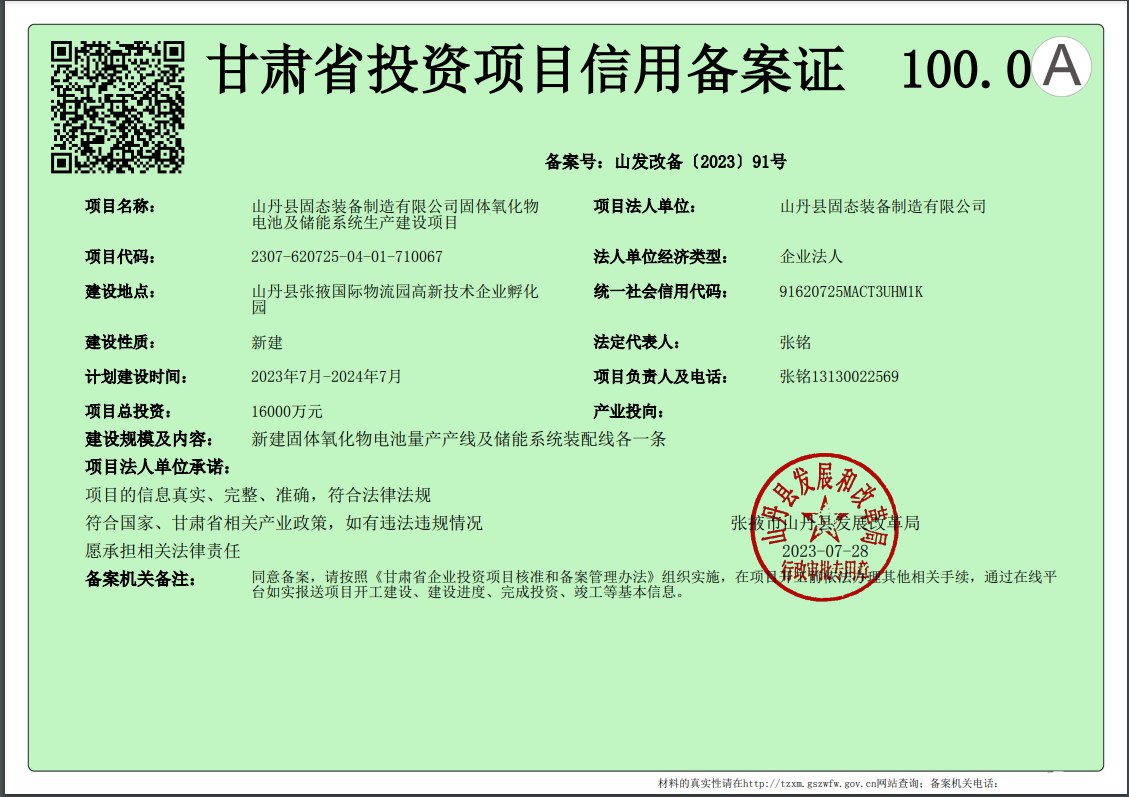
Task: Click the contact phone 张铭13130022569
Action: [x=839, y=377]
